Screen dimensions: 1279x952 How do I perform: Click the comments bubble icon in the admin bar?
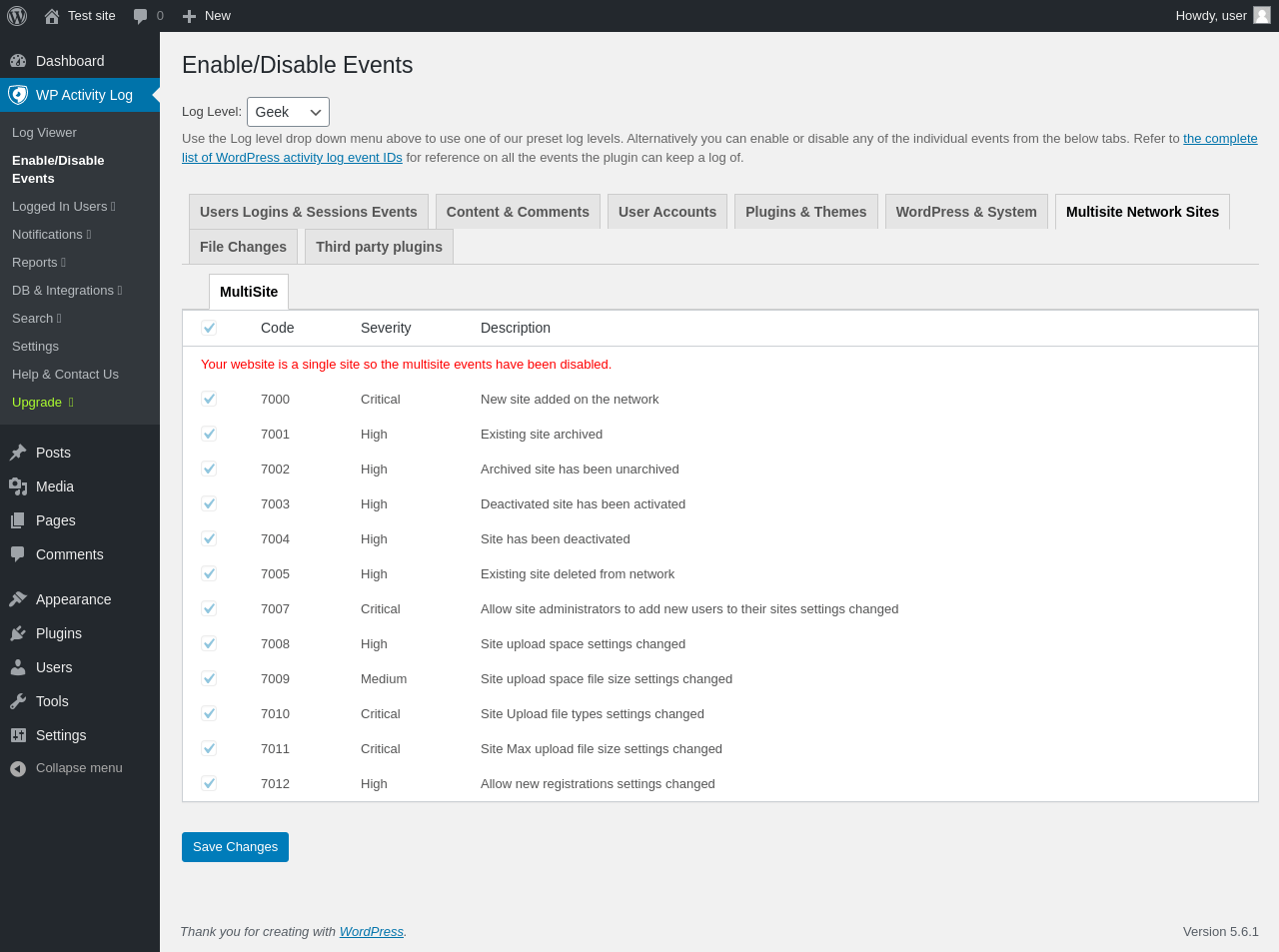click(x=141, y=16)
